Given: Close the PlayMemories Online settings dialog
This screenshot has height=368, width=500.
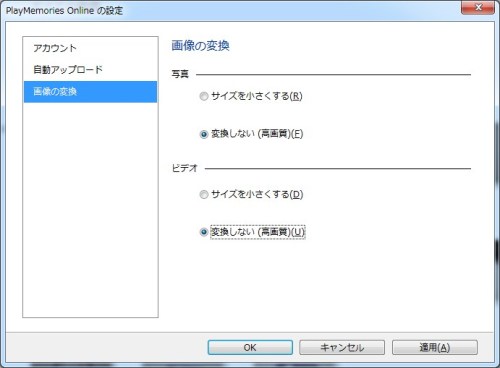Looking at the screenshot, I should coord(478,7).
